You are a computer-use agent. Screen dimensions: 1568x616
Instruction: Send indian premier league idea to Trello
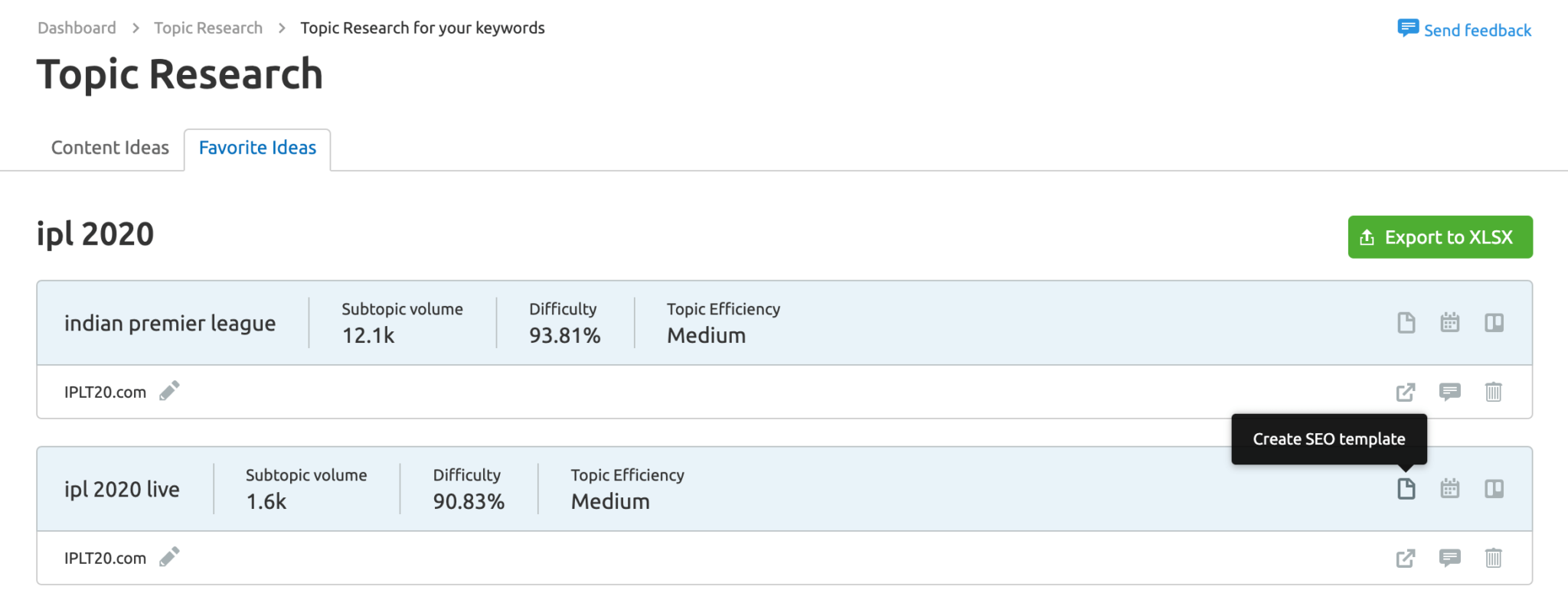pyautogui.click(x=1494, y=323)
